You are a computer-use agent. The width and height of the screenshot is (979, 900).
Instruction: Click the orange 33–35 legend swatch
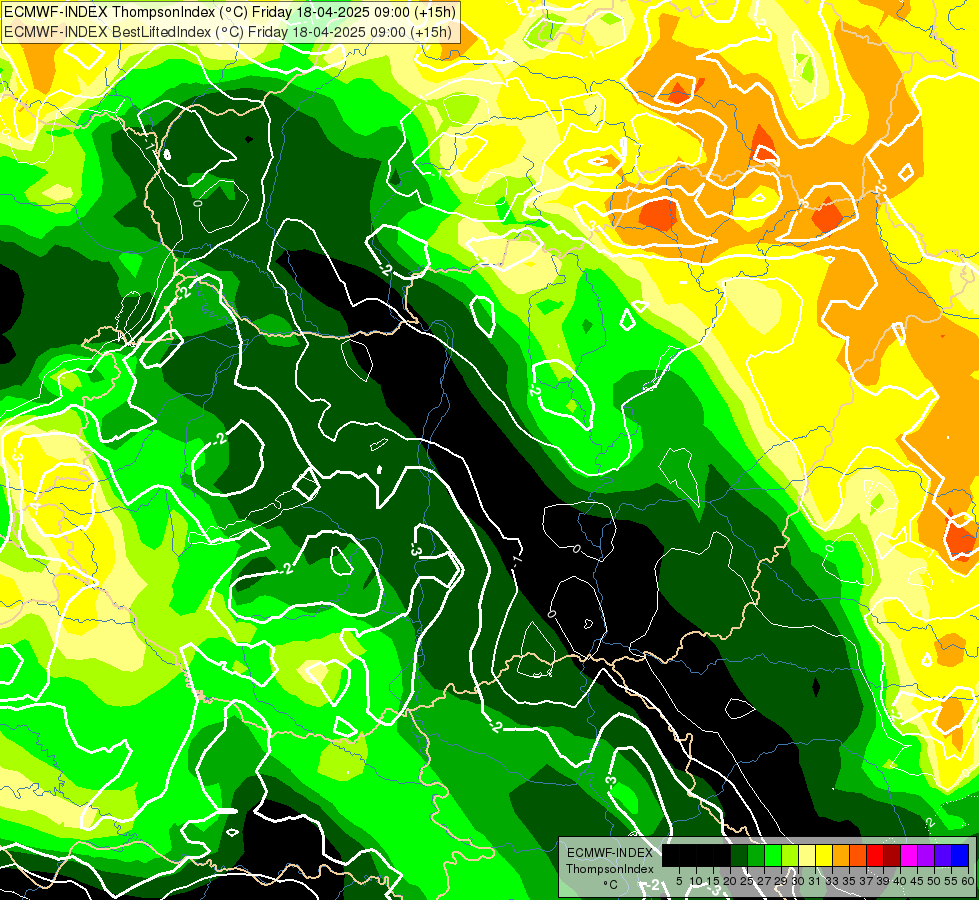(x=841, y=855)
